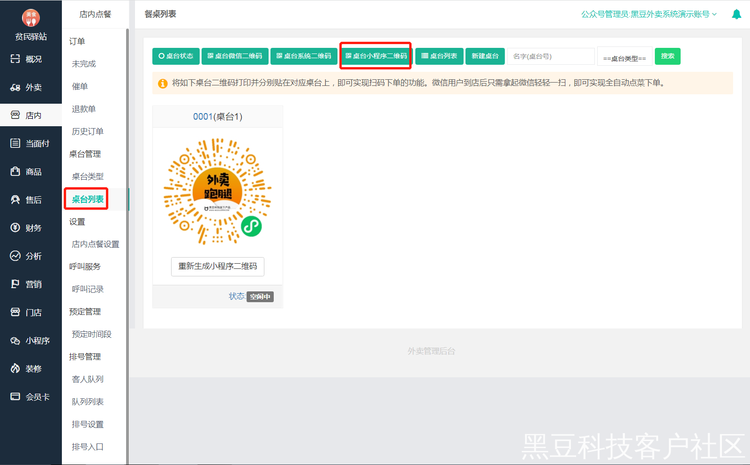Click the 分析 chart icon
750x465 pixels.
click(x=15, y=255)
